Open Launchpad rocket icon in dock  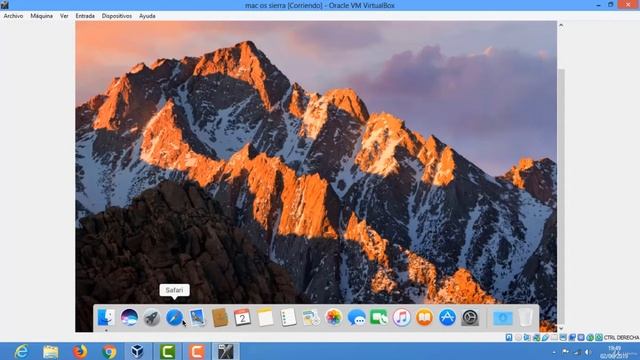152,318
